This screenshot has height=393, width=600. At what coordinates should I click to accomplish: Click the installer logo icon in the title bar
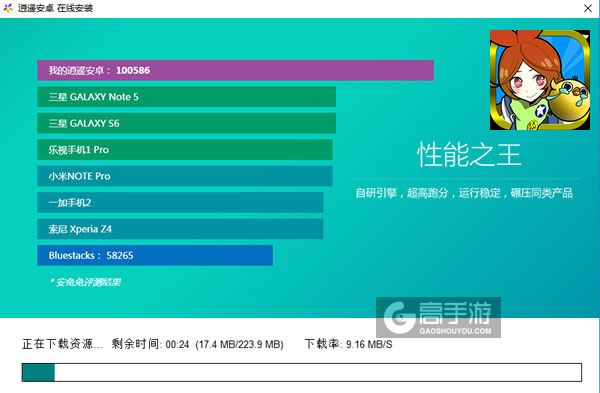(x=8, y=8)
